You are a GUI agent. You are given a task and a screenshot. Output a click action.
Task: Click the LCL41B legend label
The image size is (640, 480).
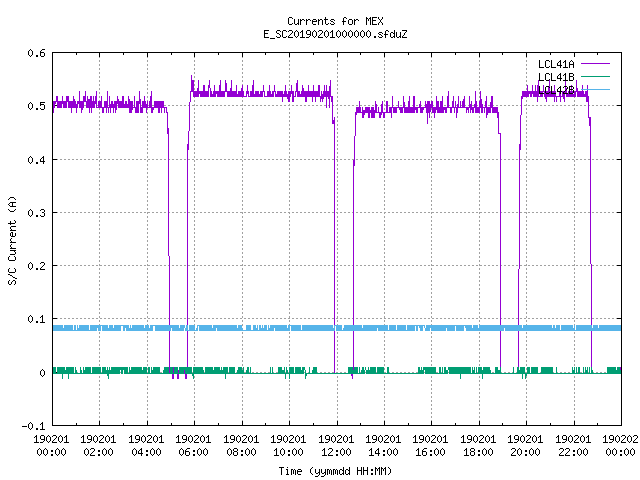point(556,77)
